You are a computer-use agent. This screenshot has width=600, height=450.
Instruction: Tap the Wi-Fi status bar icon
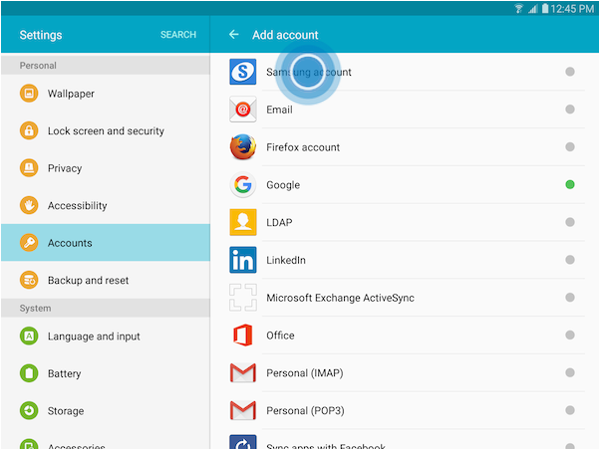click(518, 8)
